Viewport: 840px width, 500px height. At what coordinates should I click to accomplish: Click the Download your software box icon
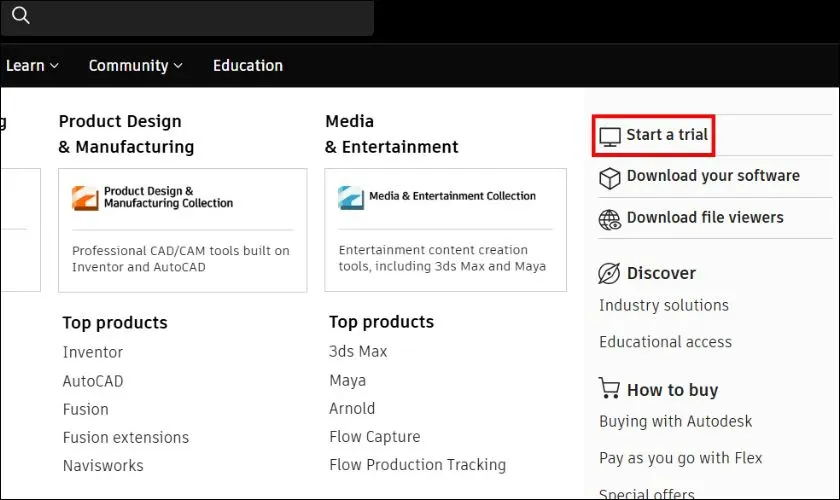pyautogui.click(x=609, y=177)
